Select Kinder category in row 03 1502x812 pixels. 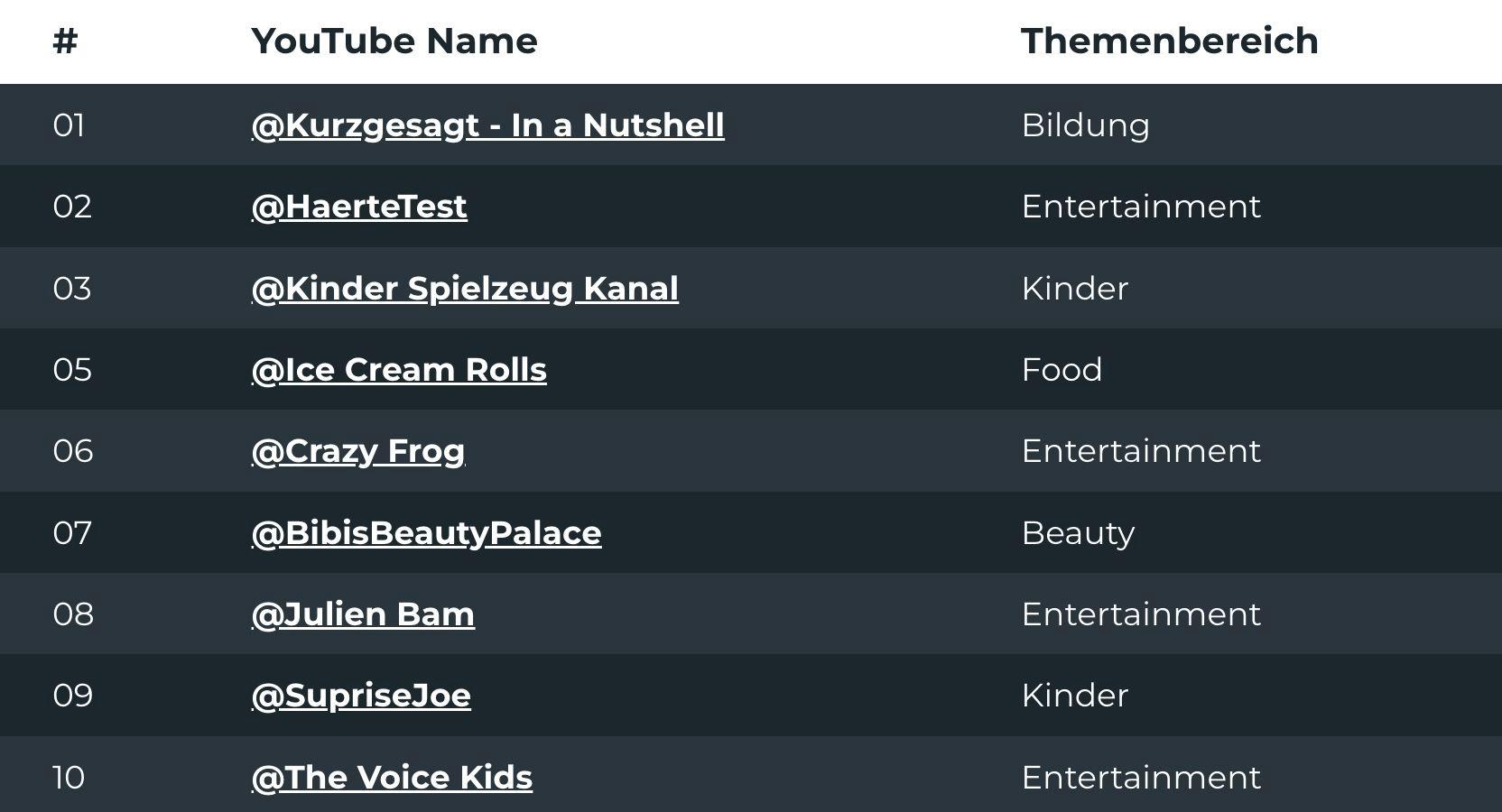click(1075, 289)
